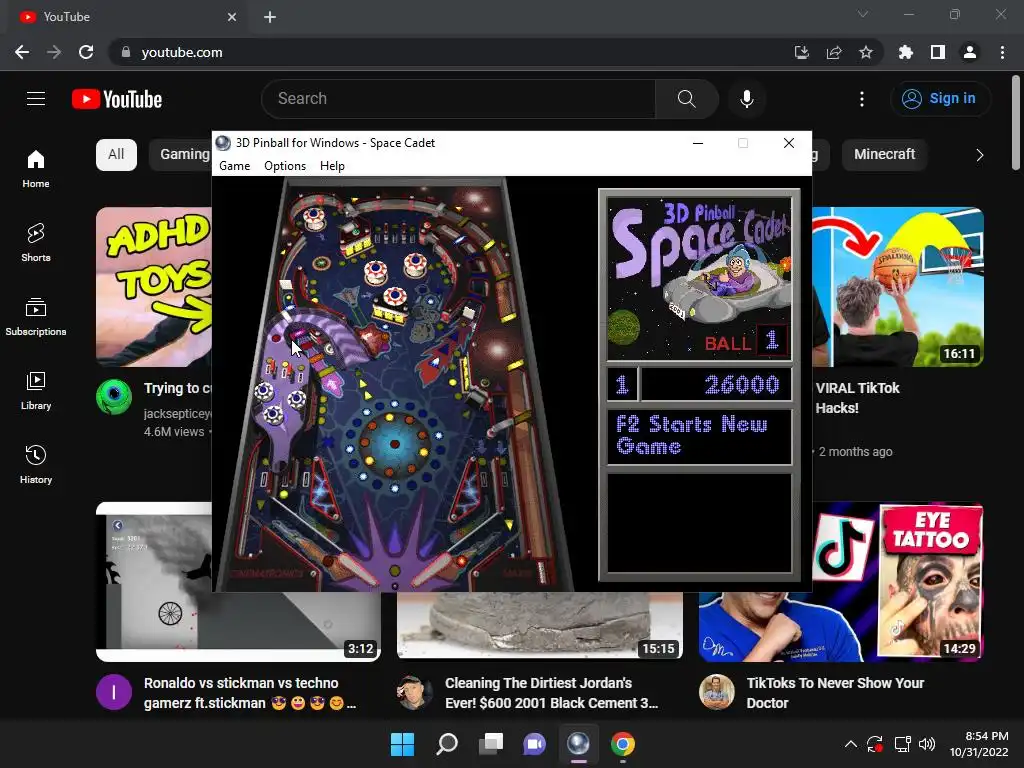The image size is (1024, 768).
Task: Click the YouTube search input field
Action: [x=458, y=99]
